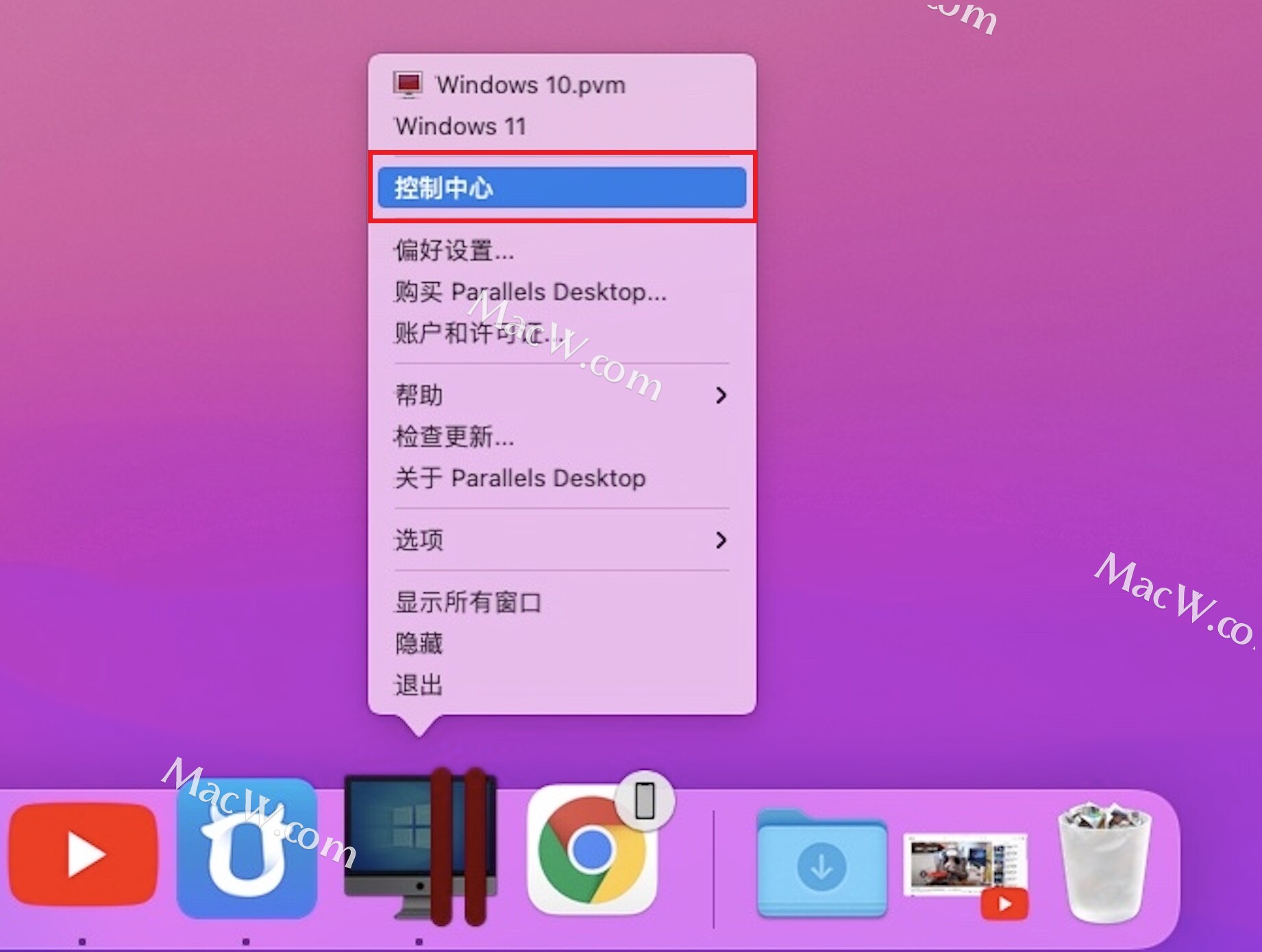Select 隐藏 to hide the app
This screenshot has width=1262, height=952.
(562, 644)
